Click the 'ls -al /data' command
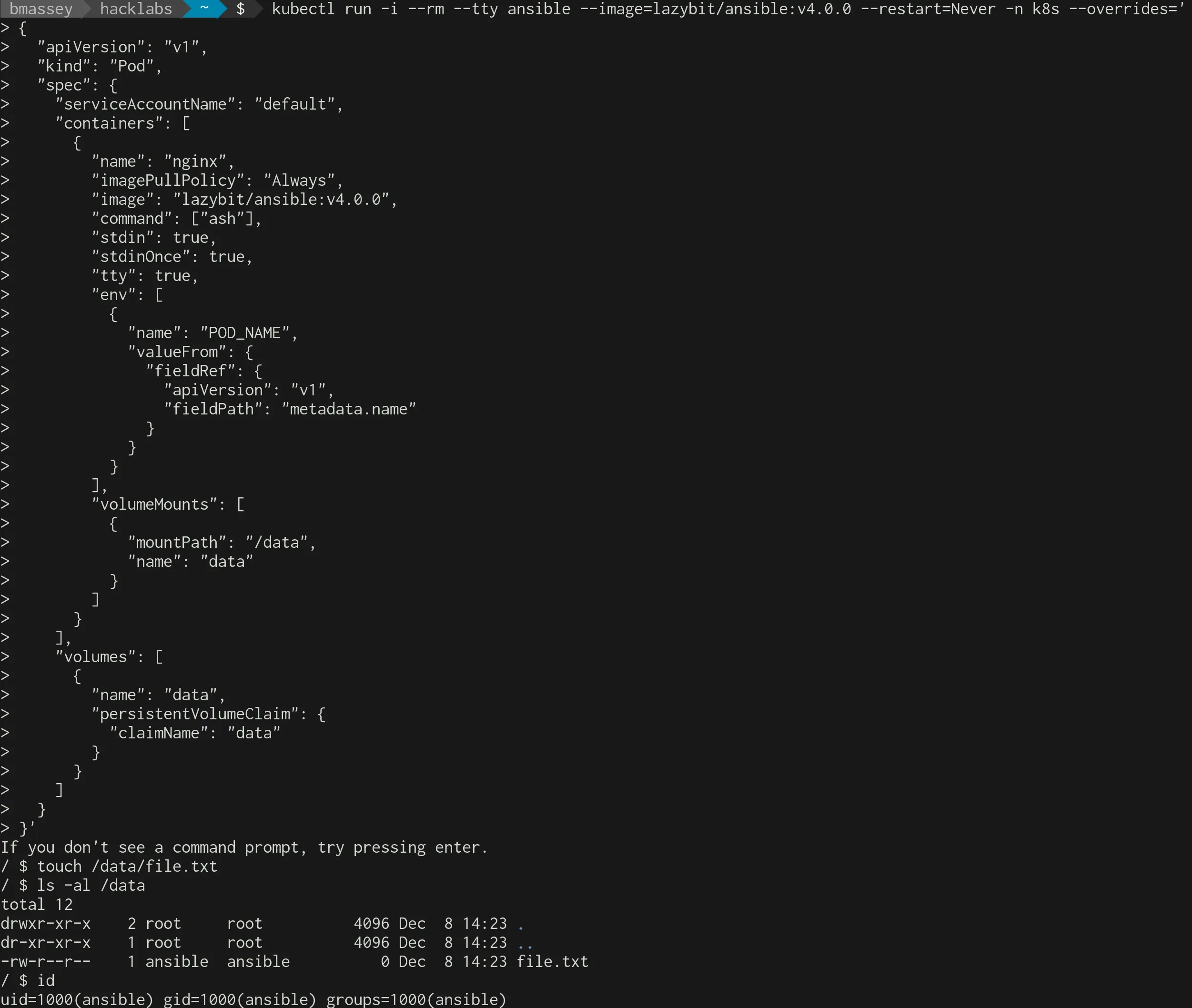 [91, 886]
